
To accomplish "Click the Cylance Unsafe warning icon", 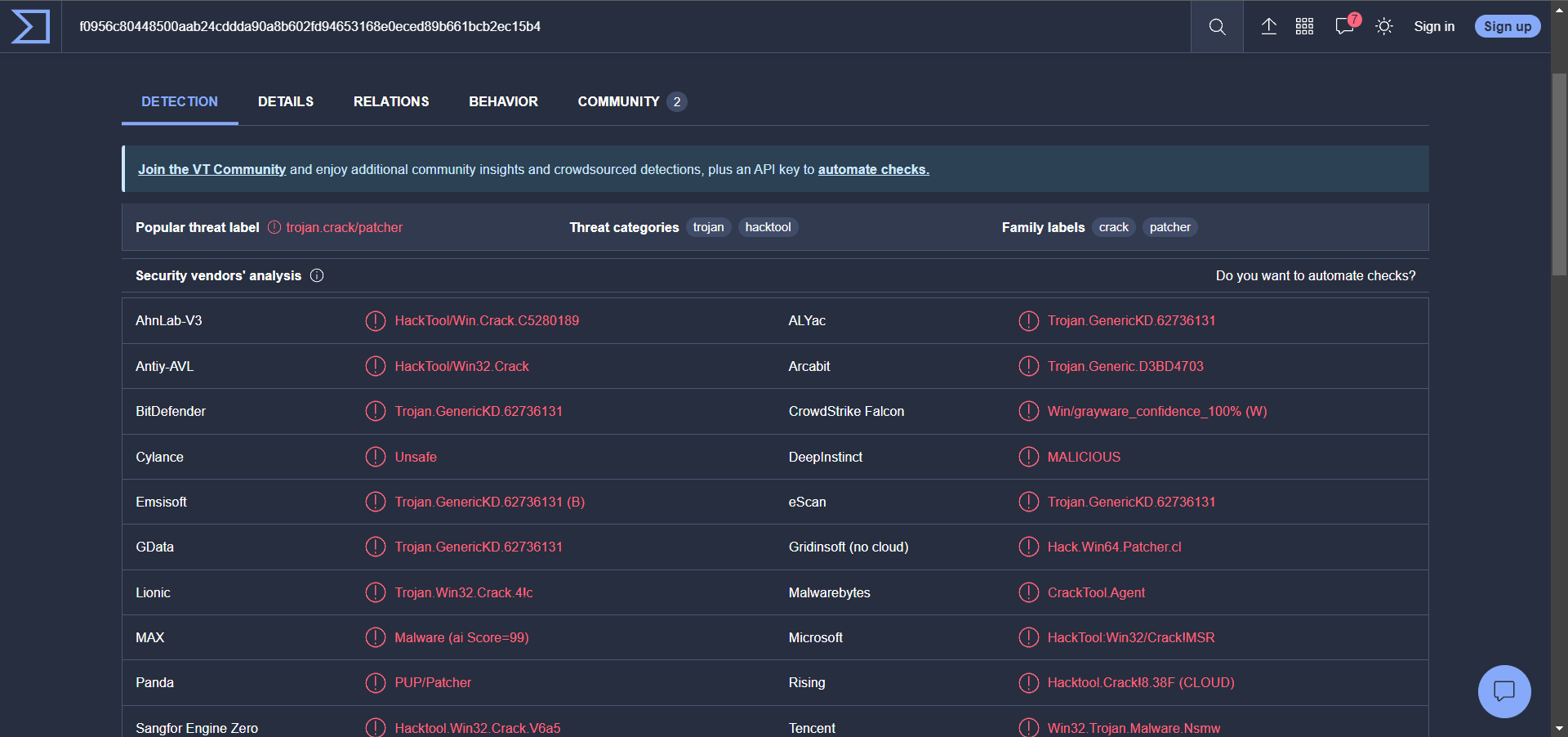I will click(x=375, y=457).
